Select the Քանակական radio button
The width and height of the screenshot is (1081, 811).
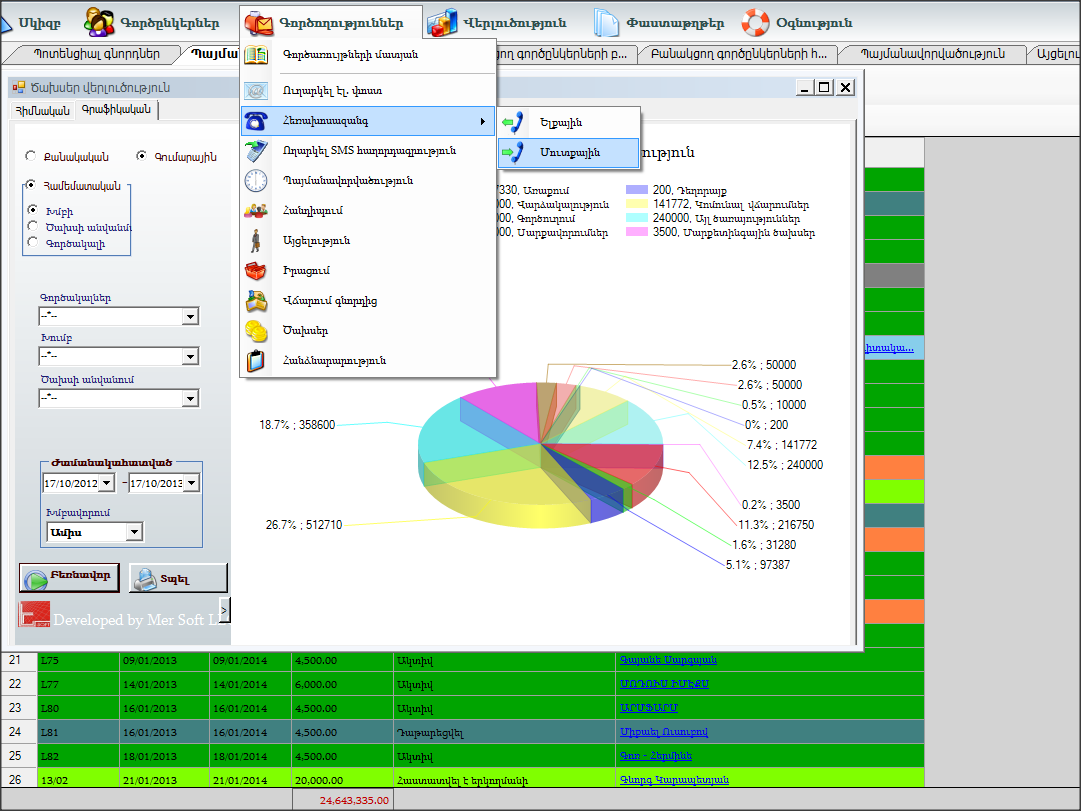coord(30,156)
